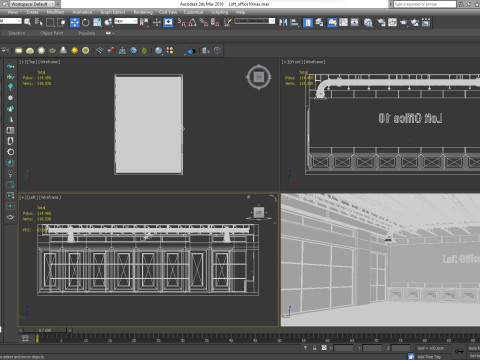Click the Align tool icon
Image resolution: width=480 pixels, height=360 pixels.
[x=295, y=22]
